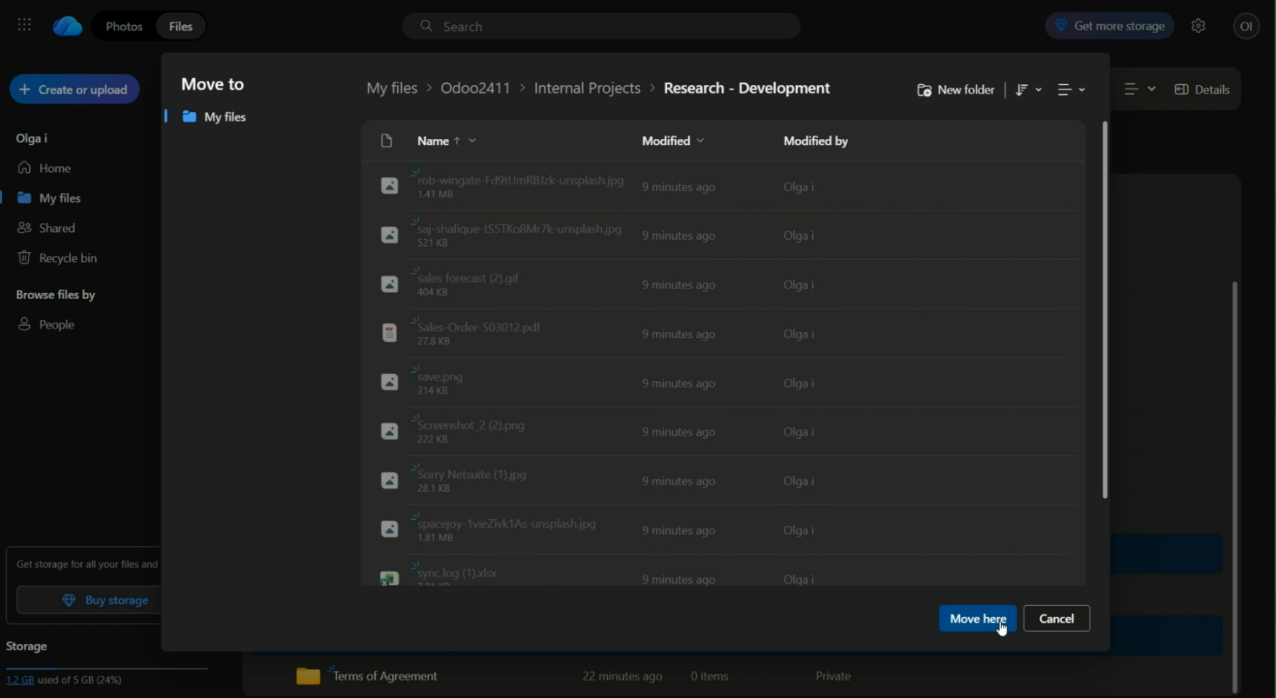Viewport: 1276px width, 698px height.
Task: Open the settings gear icon
Action: click(x=1198, y=26)
